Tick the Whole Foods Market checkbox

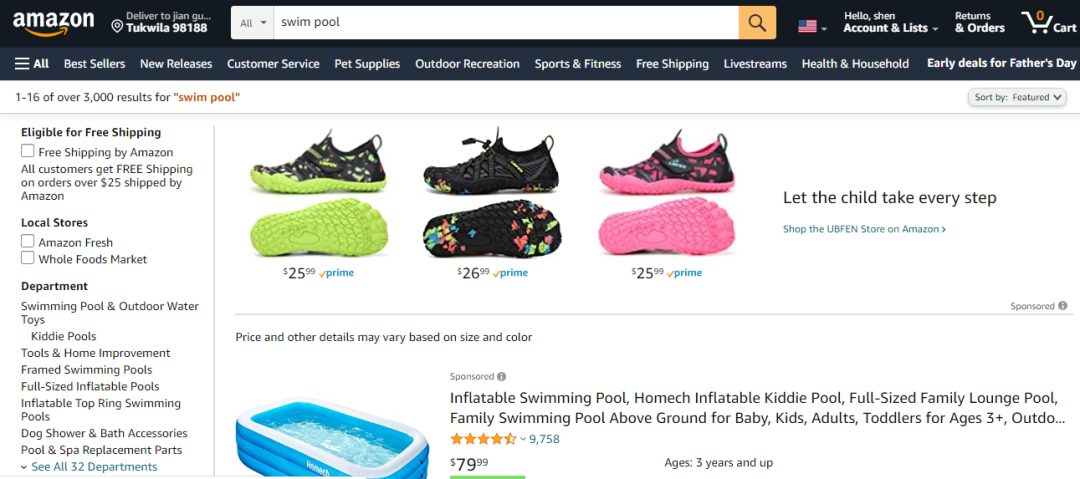(x=28, y=258)
